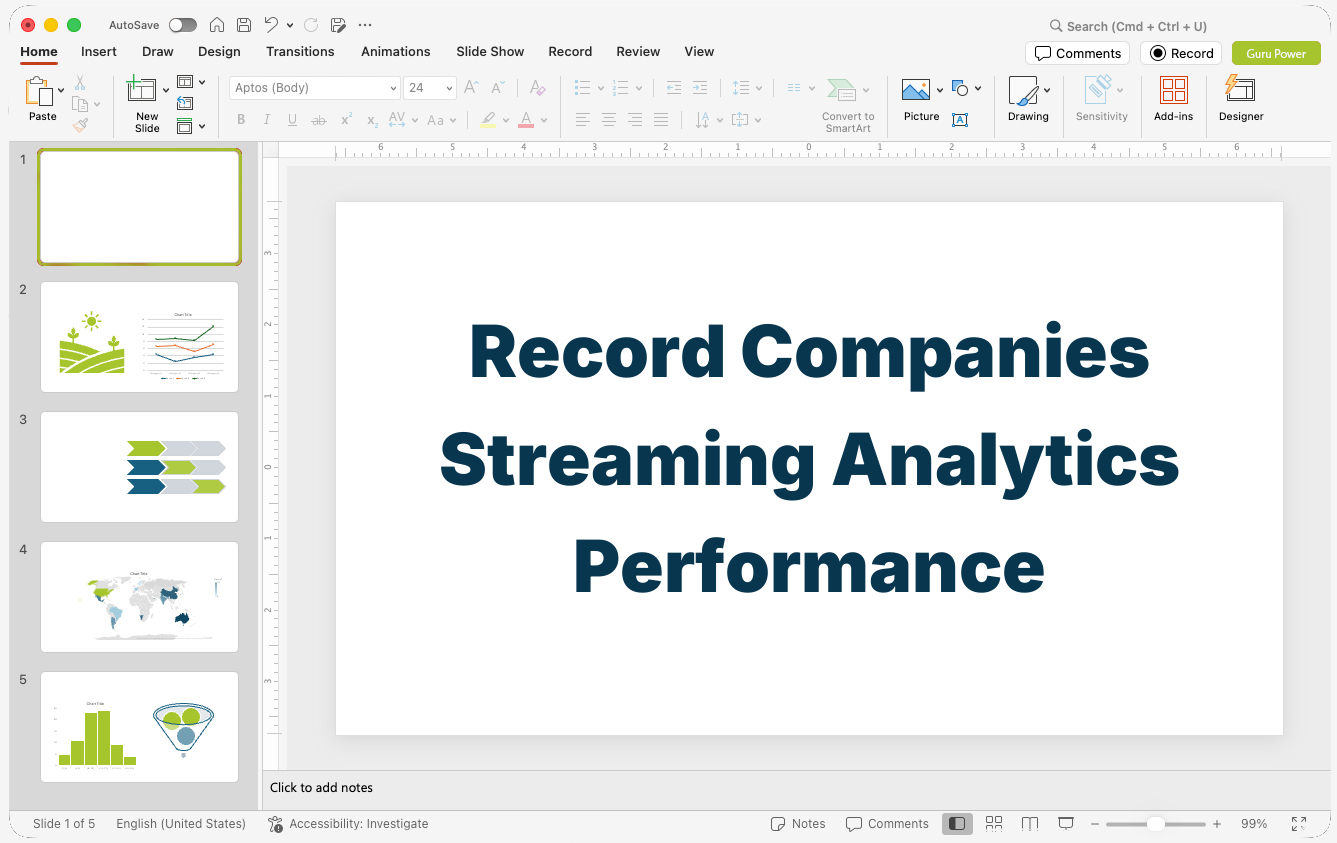Open the Draw tab

point(158,52)
